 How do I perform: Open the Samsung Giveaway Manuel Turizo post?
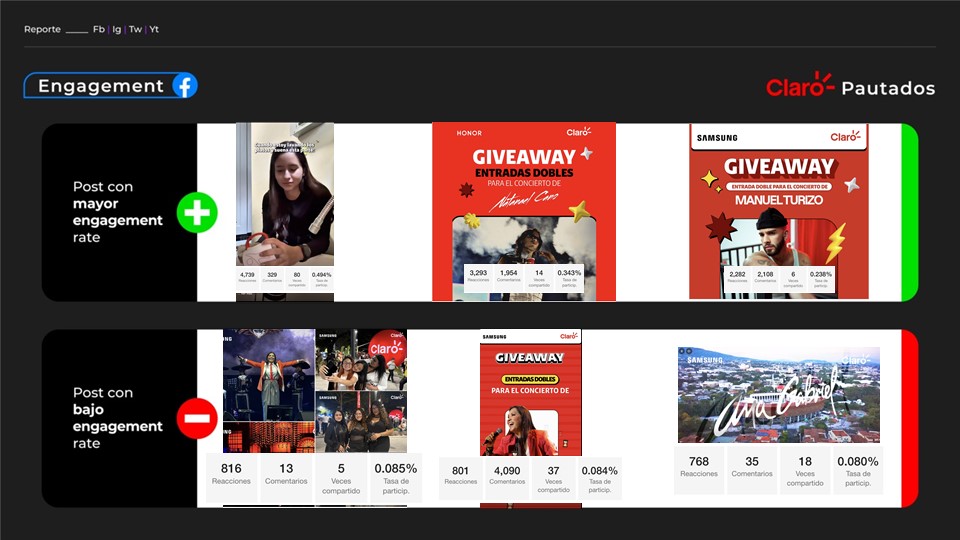779,212
